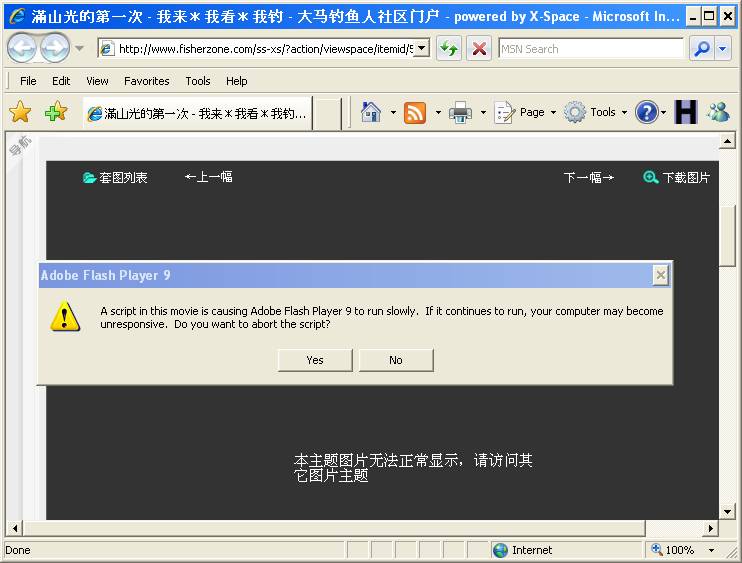Click 下载图片 download picture link
The width and height of the screenshot is (742, 563).
click(686, 177)
